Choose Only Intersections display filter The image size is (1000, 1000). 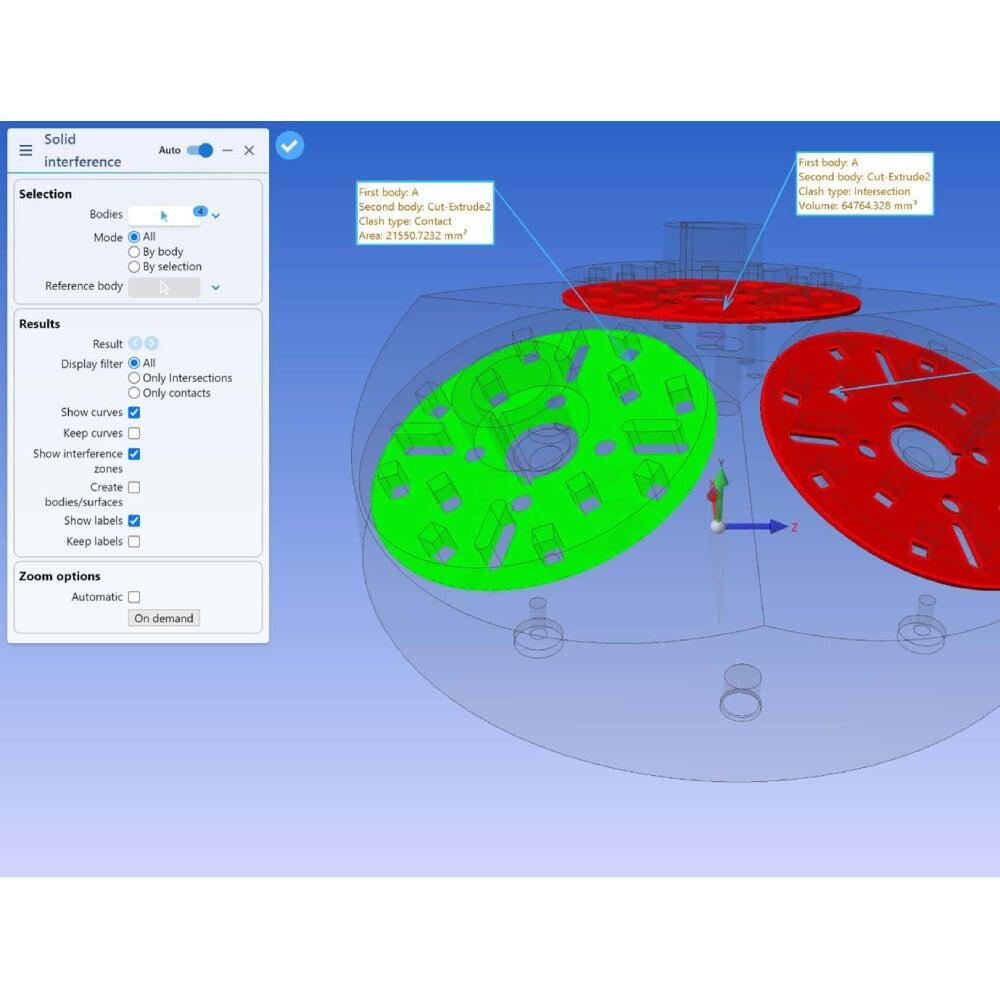(134, 378)
